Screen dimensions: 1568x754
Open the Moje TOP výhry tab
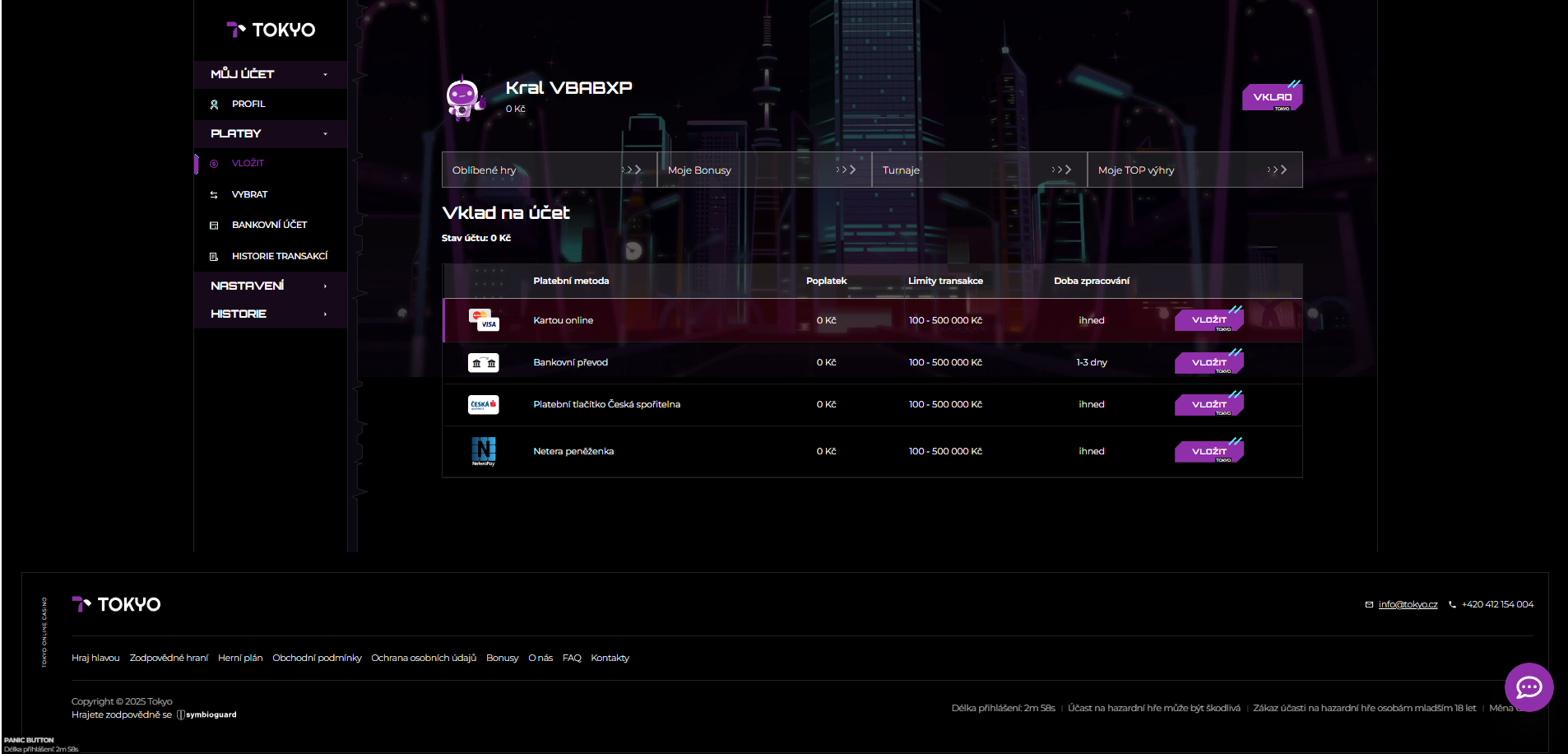coord(1195,170)
